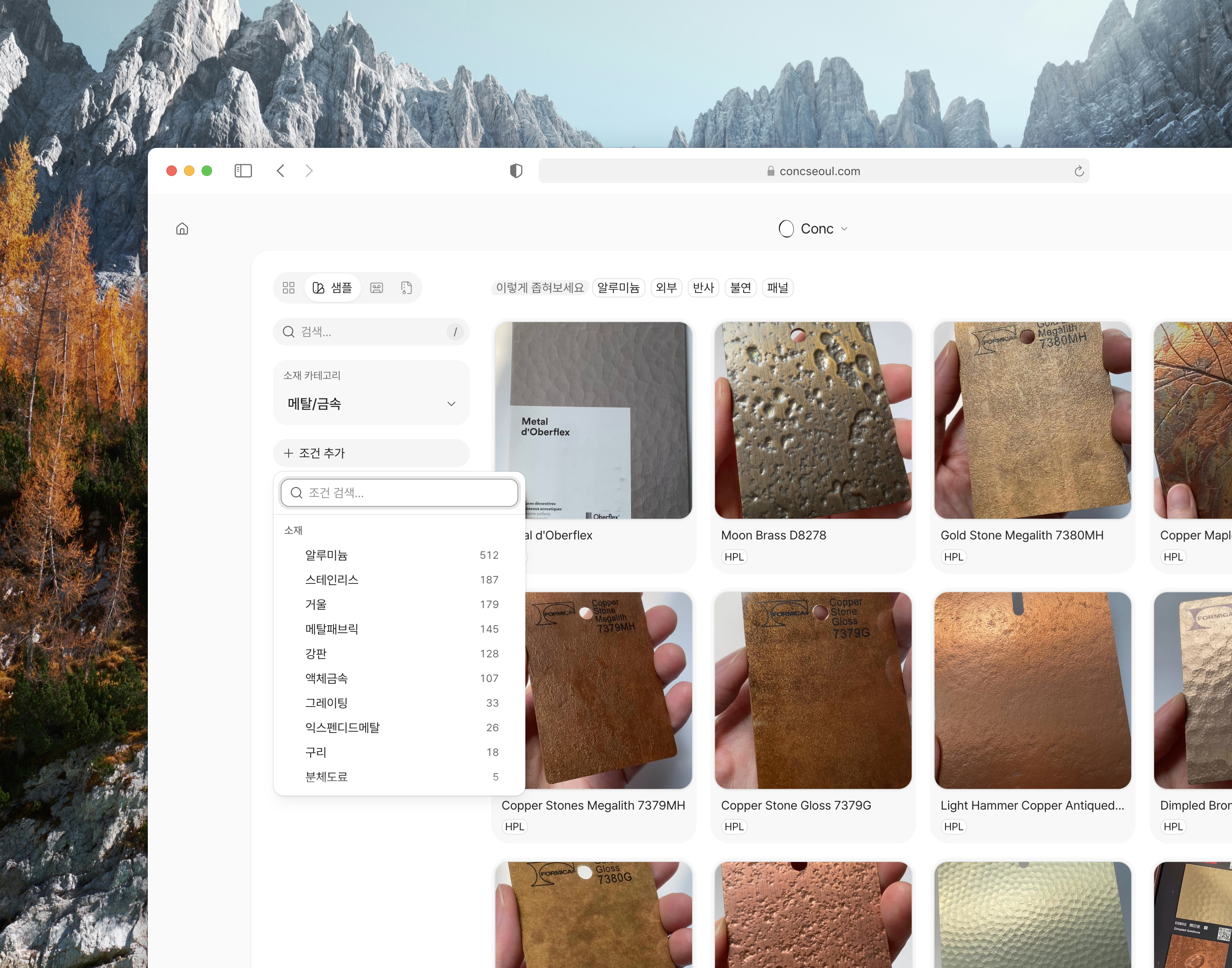Screen dimensions: 1232x968
Task: Open the Gloss 7380G sample thumbnail
Action: pyautogui.click(x=593, y=915)
